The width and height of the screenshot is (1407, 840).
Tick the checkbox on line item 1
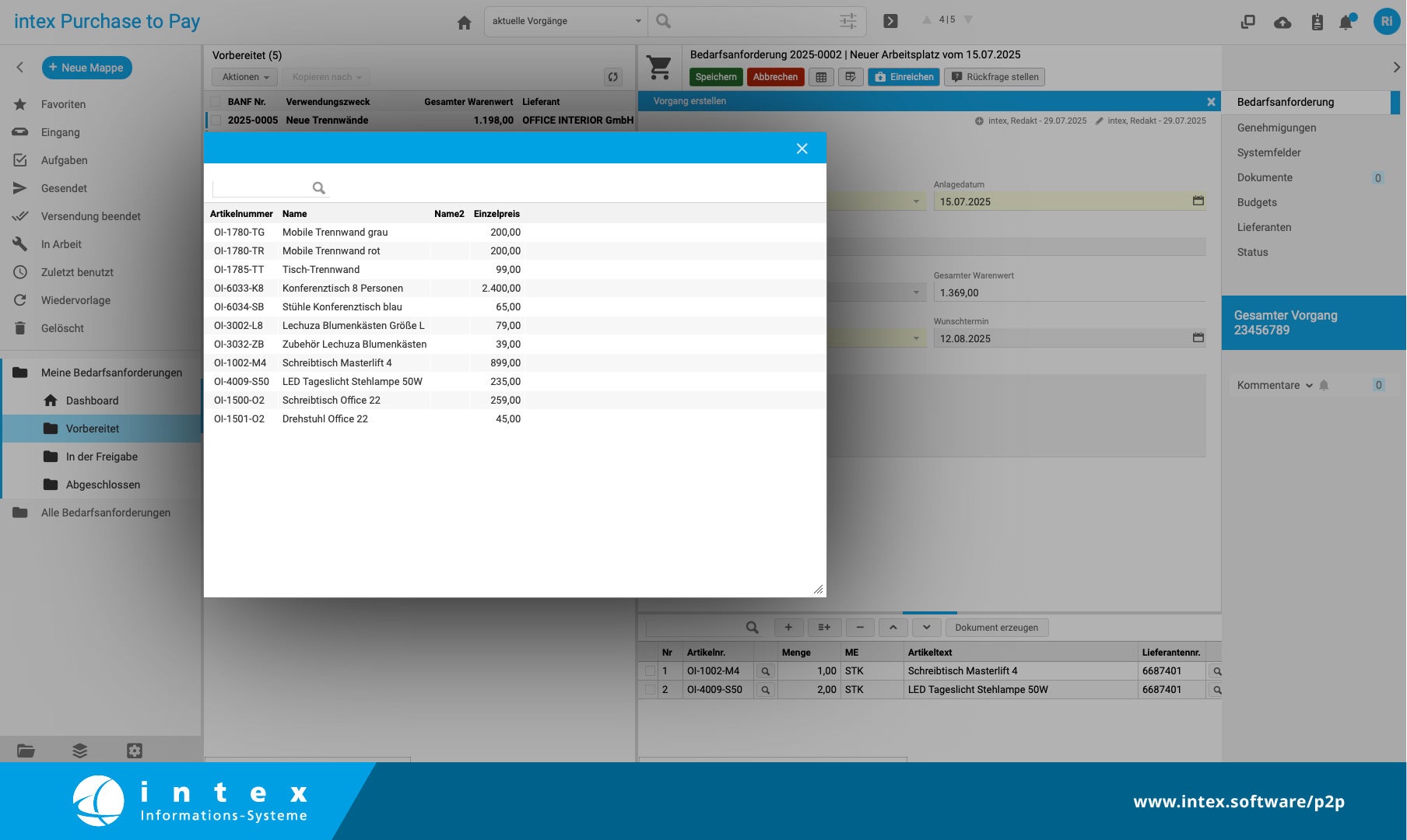coord(649,670)
